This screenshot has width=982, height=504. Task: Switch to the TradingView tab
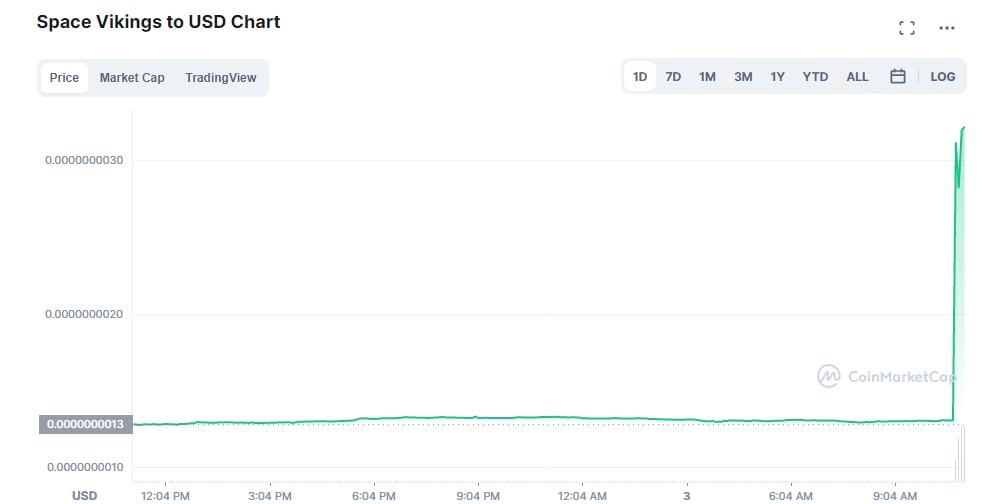pos(220,78)
